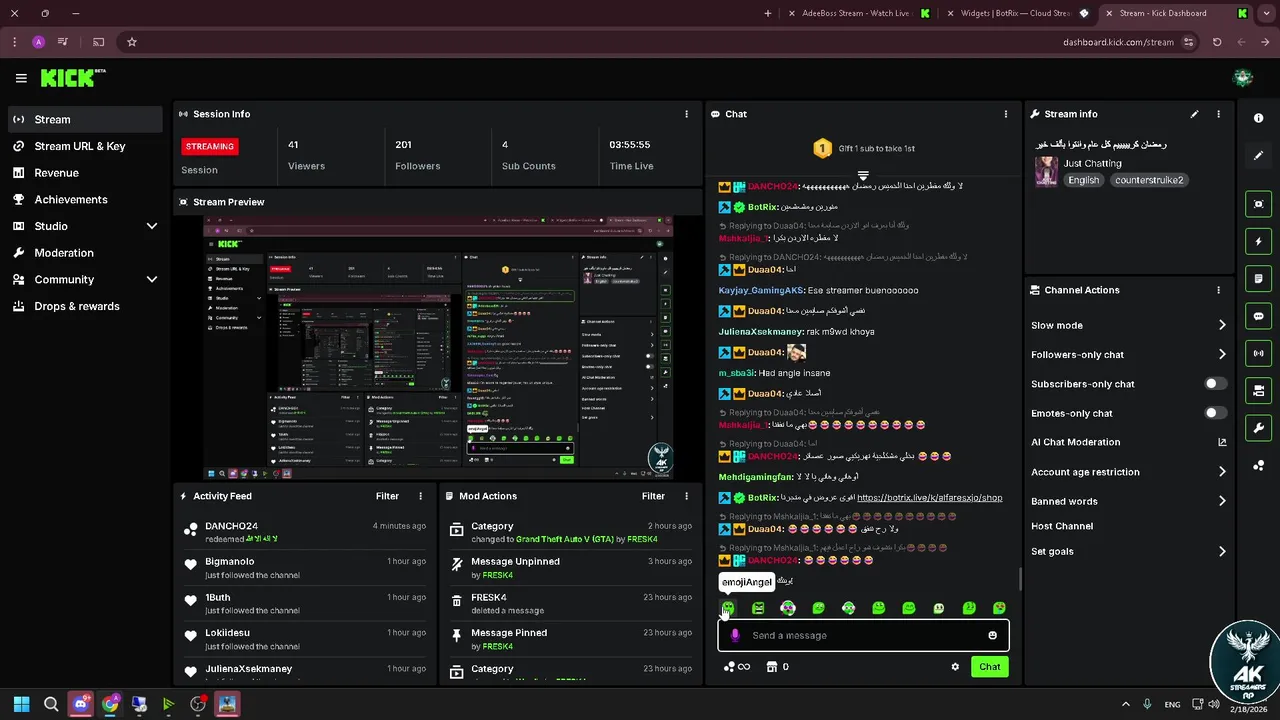
Task: Open external AI Chat Moderation link icon
Action: point(1222,442)
